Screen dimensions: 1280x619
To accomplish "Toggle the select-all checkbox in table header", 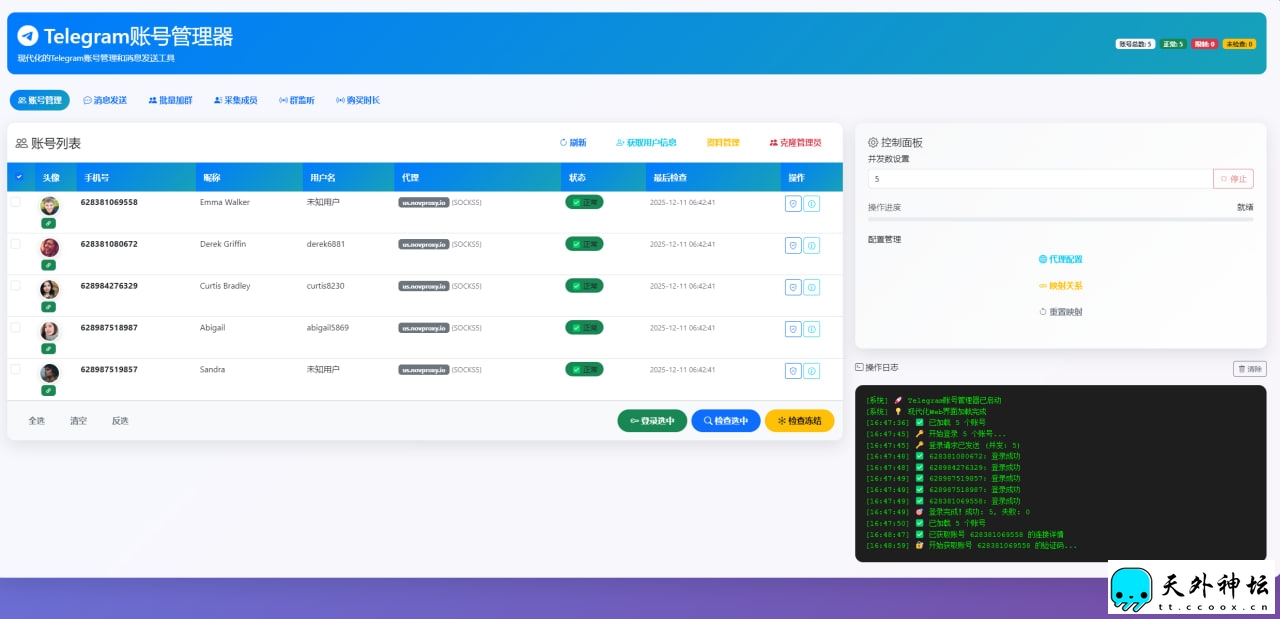I will 19,177.
